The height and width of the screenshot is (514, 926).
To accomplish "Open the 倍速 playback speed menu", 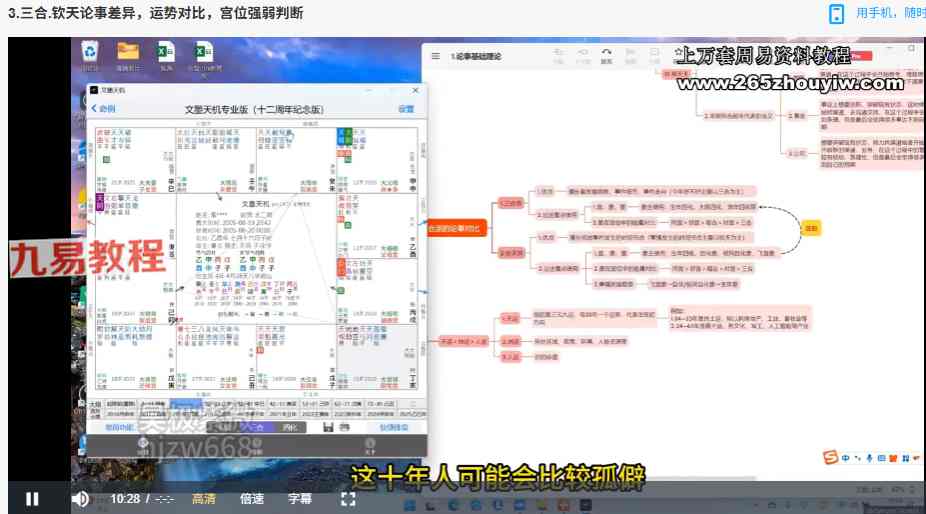I will click(252, 498).
